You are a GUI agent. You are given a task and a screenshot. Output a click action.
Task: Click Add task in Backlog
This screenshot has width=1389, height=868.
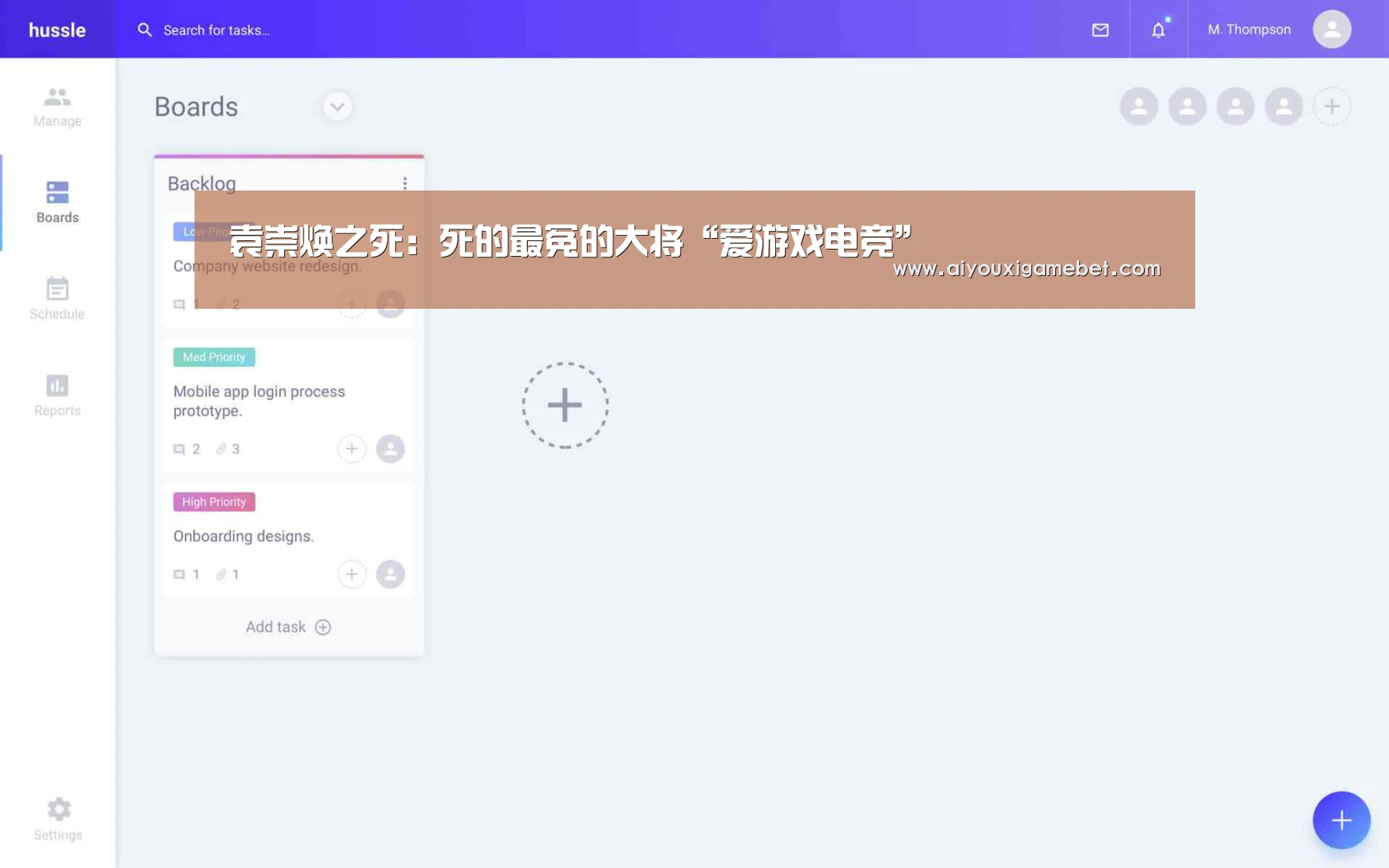[289, 627]
